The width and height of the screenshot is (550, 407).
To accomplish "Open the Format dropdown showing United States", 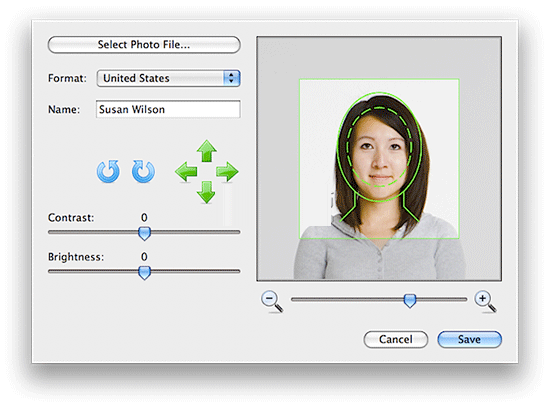I will [x=168, y=78].
